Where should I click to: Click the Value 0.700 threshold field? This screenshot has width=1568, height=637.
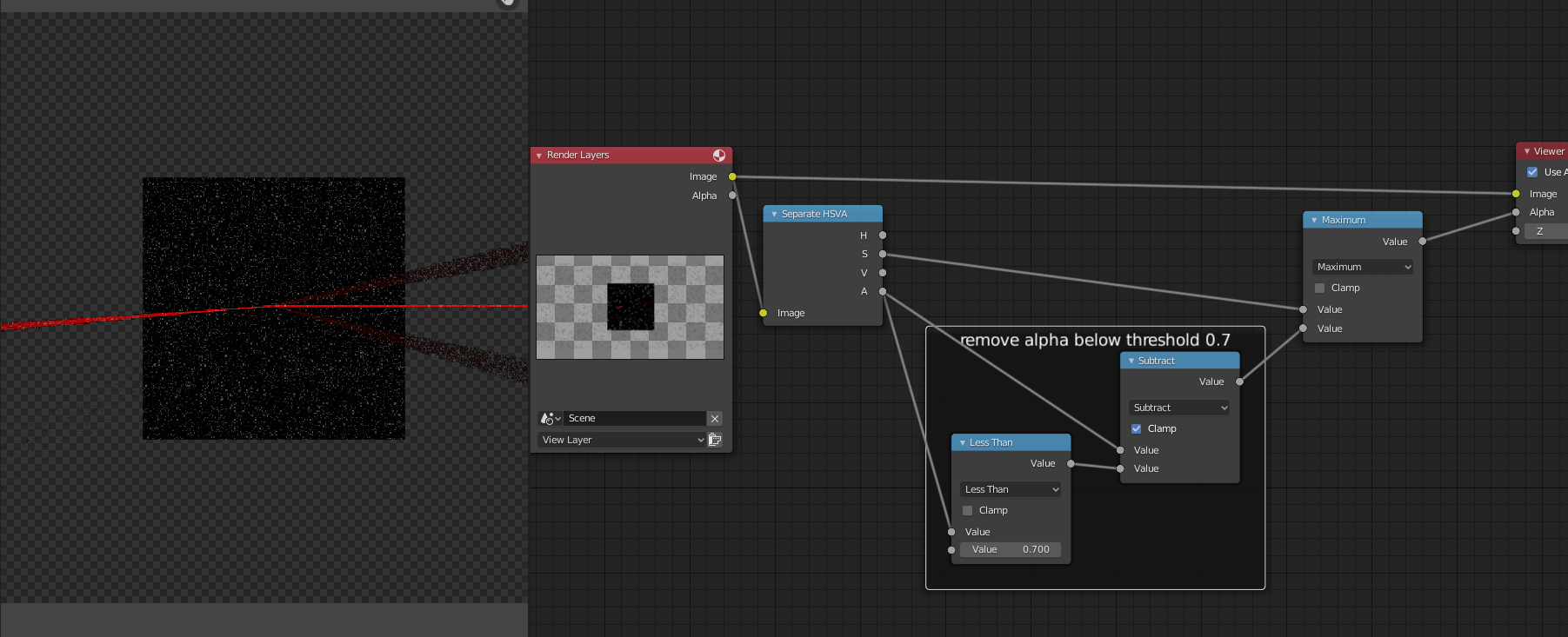(1011, 549)
